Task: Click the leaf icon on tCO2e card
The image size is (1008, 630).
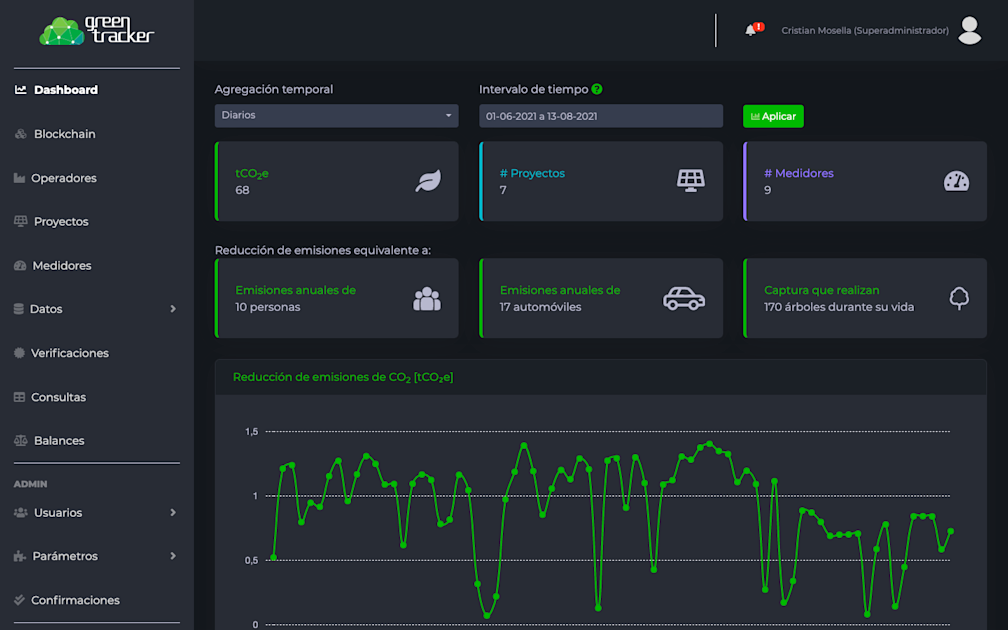Action: pos(429,180)
